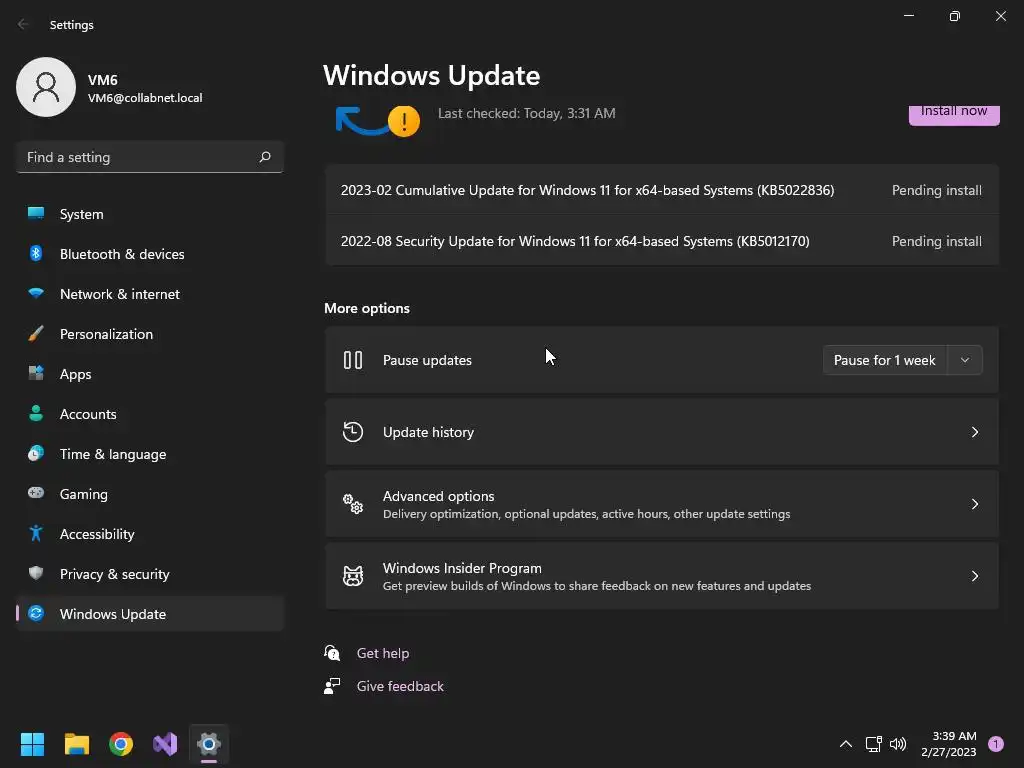Screen dimensions: 1024x768
Task: Click Pause for 1 week button
Action: coord(884,360)
